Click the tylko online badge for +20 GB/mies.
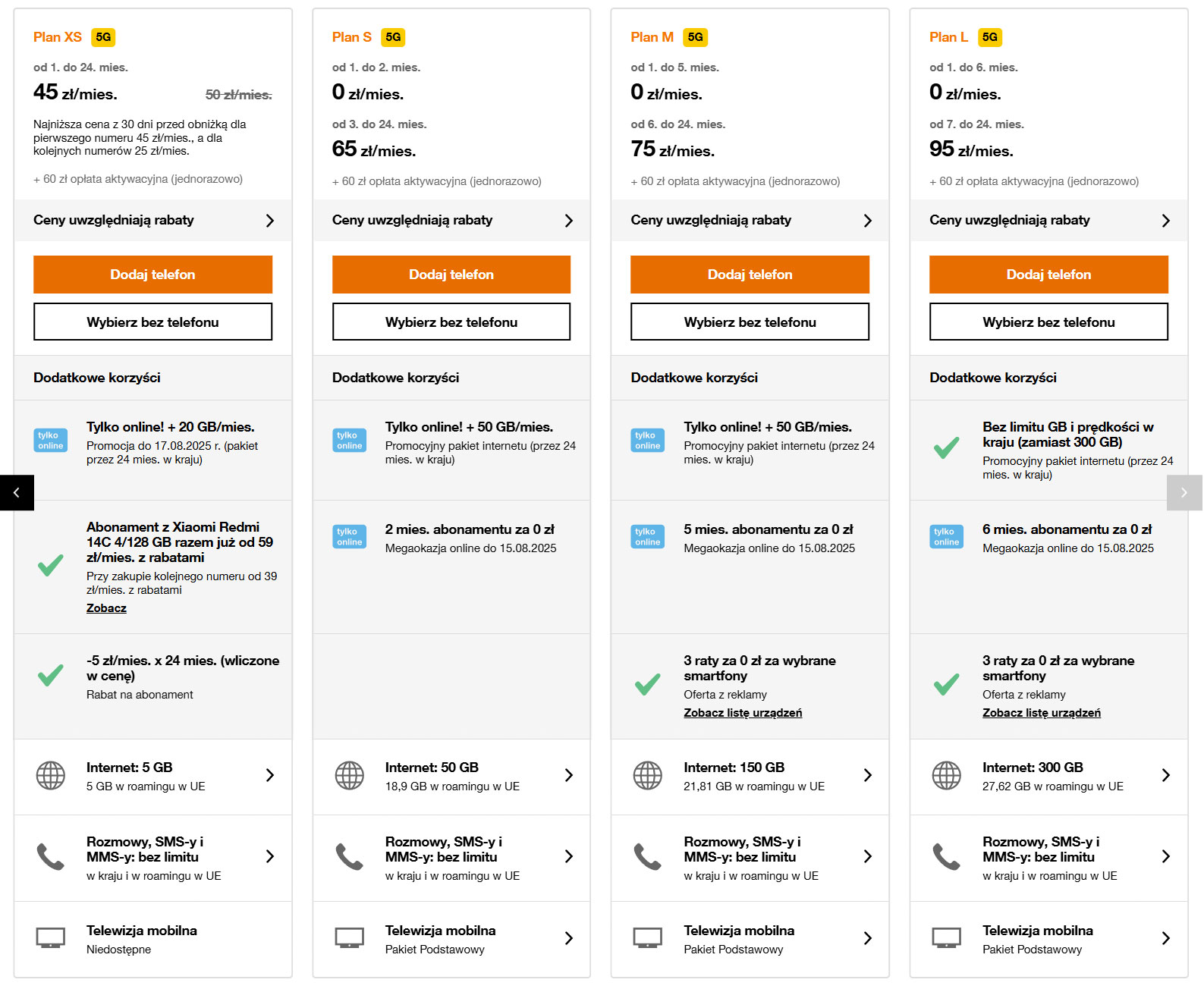This screenshot has height=989, width=1204. point(51,441)
